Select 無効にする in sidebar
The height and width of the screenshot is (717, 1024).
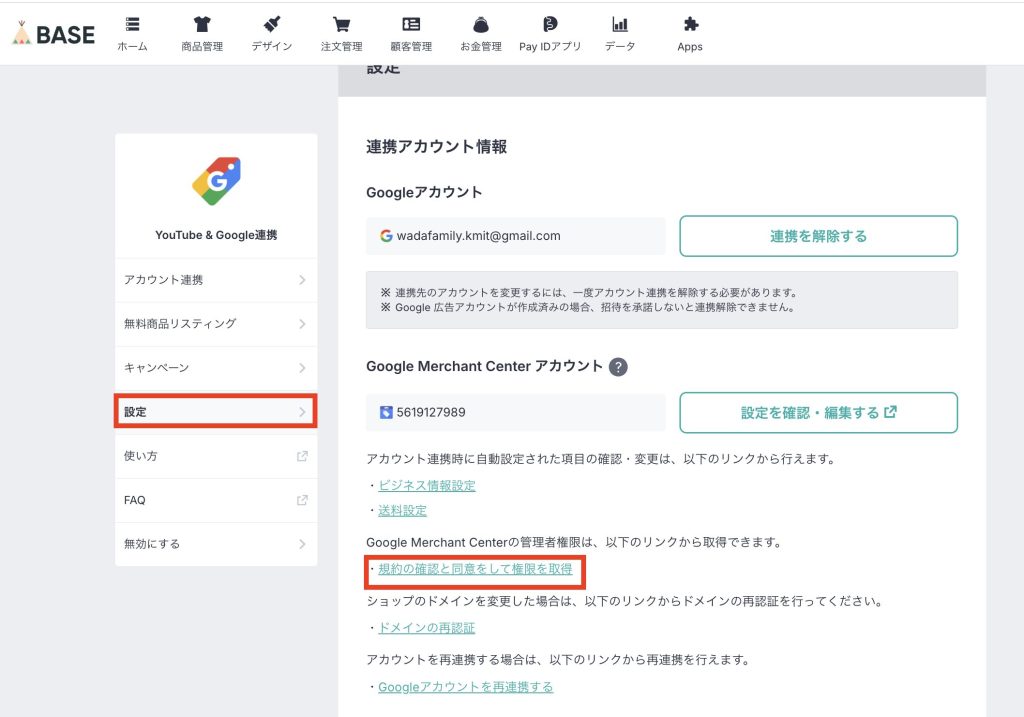pyautogui.click(x=216, y=544)
